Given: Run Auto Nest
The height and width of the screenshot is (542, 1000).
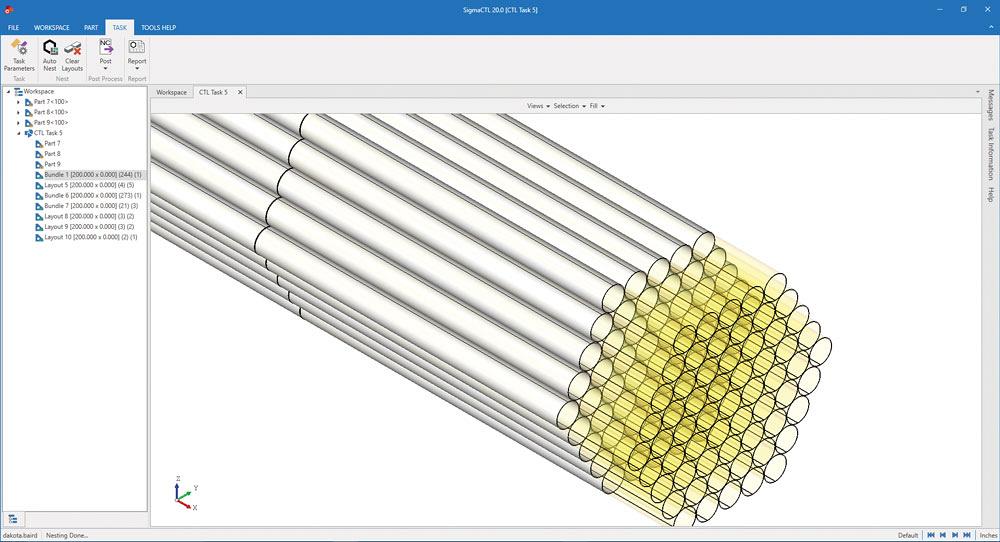Looking at the screenshot, I should tap(50, 54).
